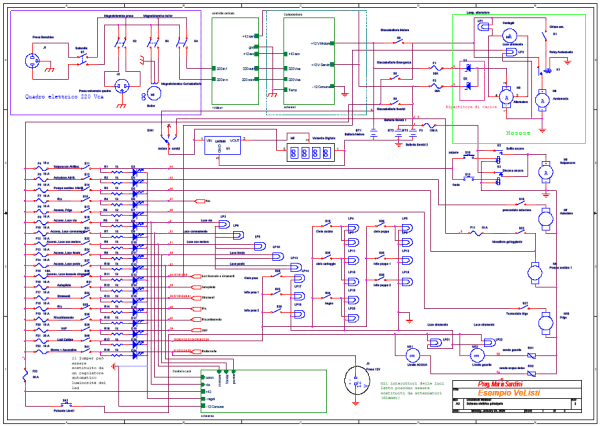Select the sonda gasolio sensor symbol
This screenshot has width=600, height=426.
[x=531, y=356]
